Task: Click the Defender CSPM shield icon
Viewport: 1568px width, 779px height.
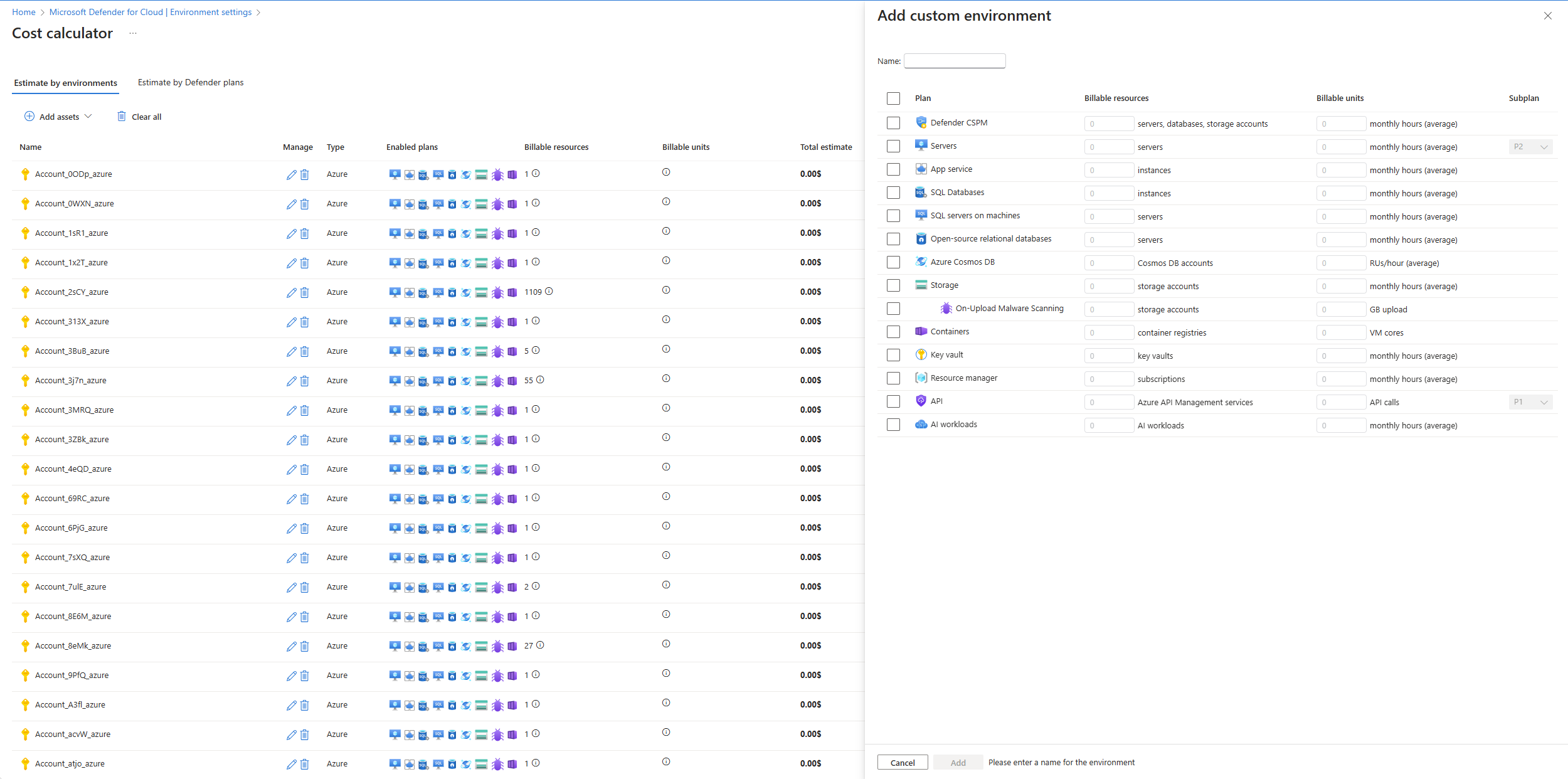Action: tap(921, 123)
